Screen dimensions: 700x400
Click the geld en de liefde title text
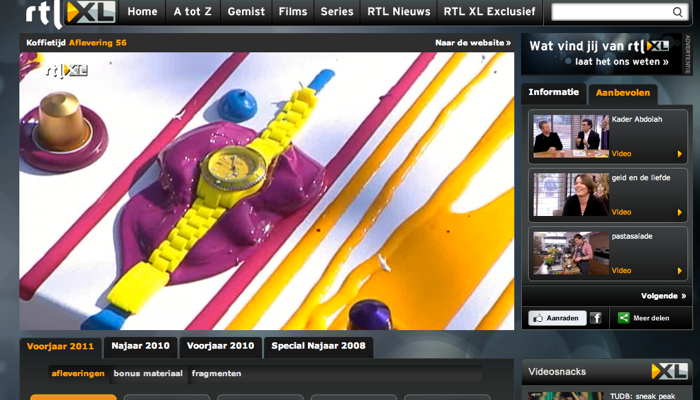(x=641, y=178)
